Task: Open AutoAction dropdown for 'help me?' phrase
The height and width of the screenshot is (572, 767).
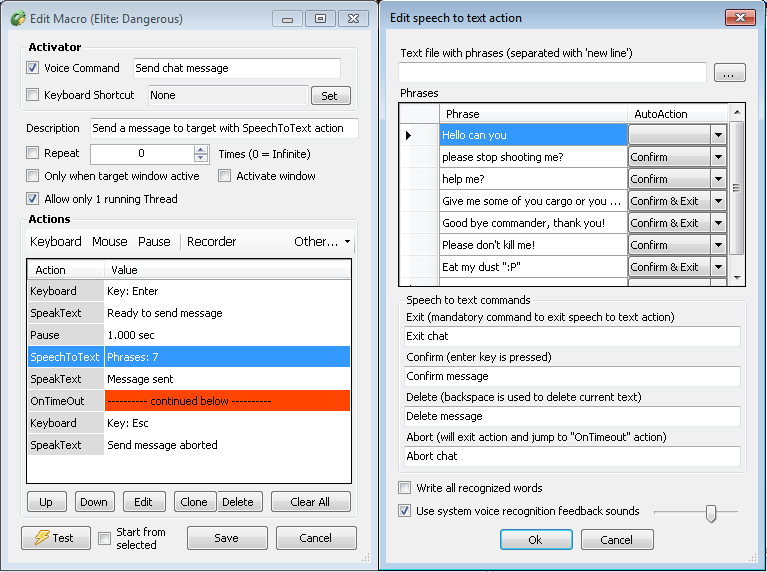Action: (718, 179)
